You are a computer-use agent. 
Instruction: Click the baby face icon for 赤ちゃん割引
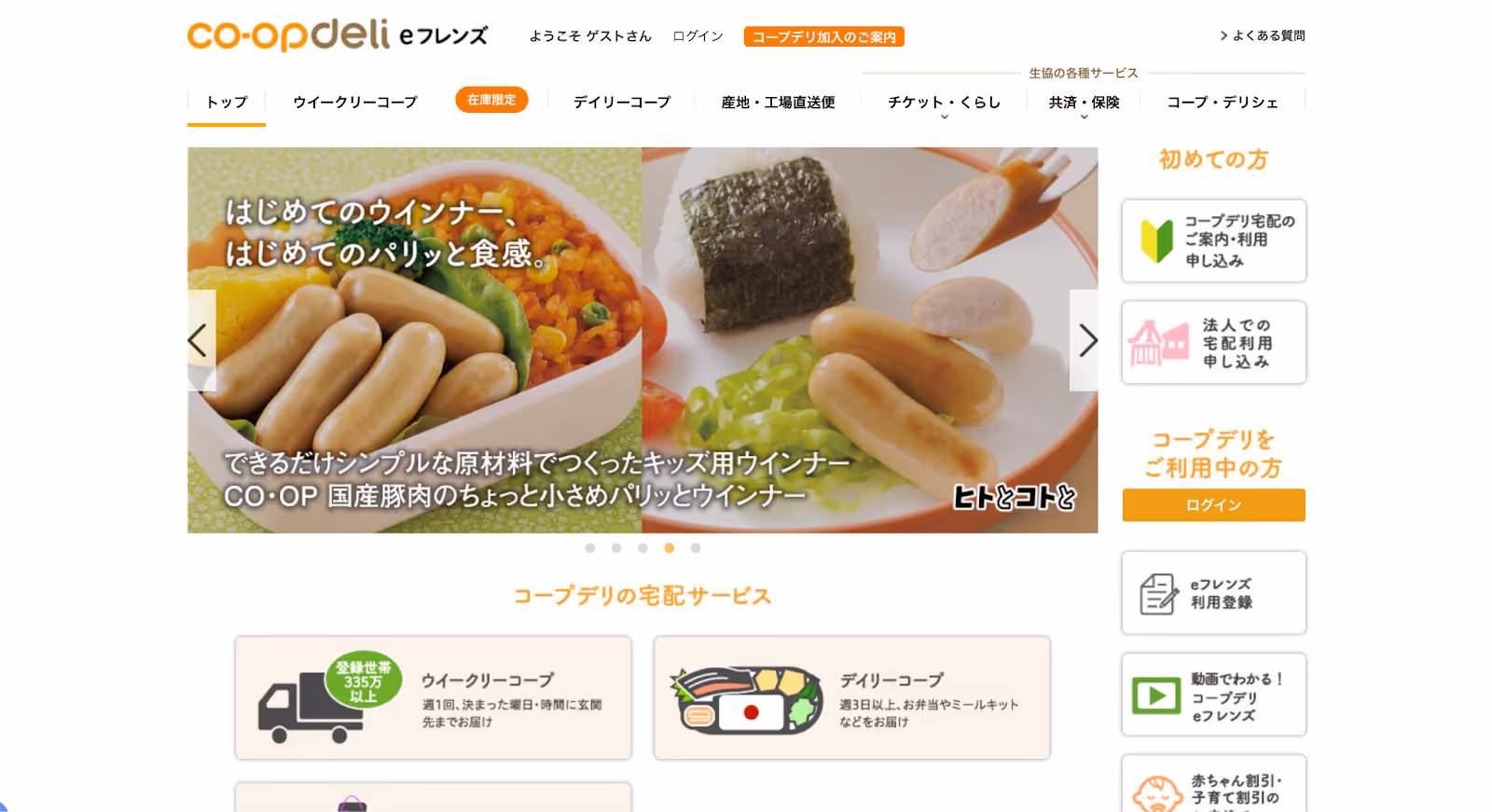(1157, 794)
